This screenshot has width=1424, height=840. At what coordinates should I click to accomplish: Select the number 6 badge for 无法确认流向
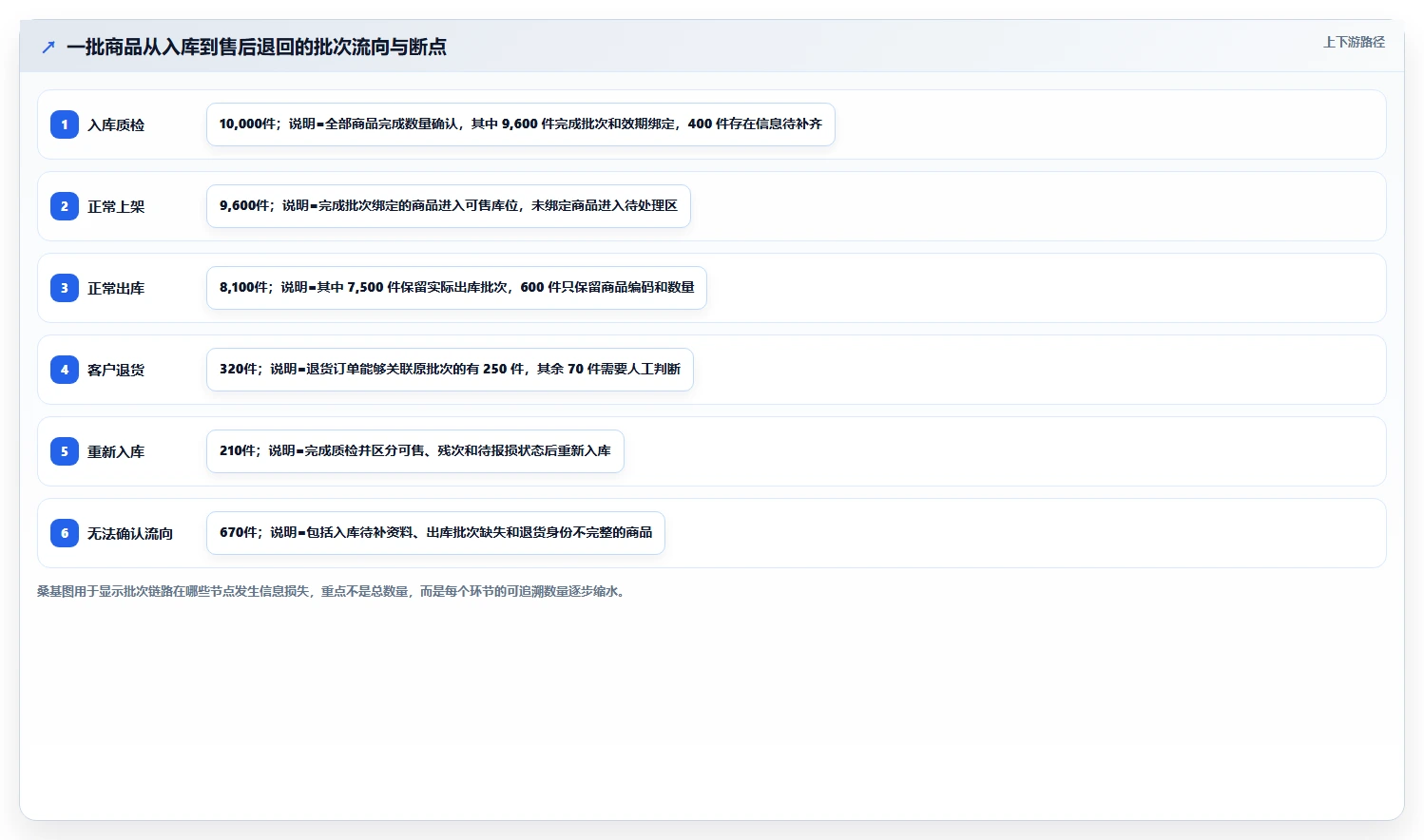(x=65, y=533)
